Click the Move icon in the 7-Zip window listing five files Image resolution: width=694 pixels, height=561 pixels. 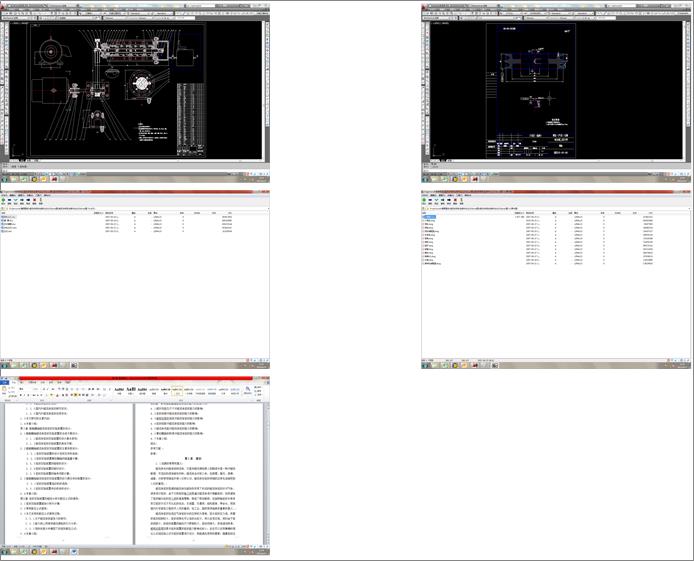pos(28,200)
